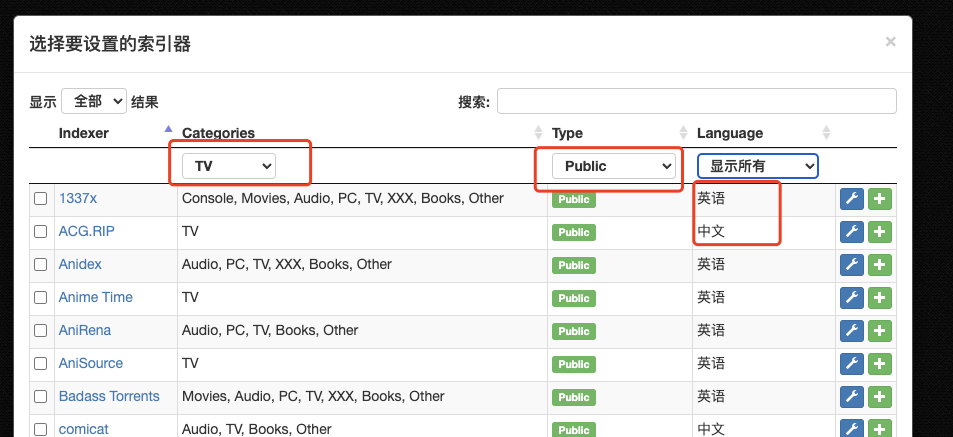Screen dimensions: 953x437
Task: Click the 选择要设置的索引器 dialog title
Action: pos(110,44)
